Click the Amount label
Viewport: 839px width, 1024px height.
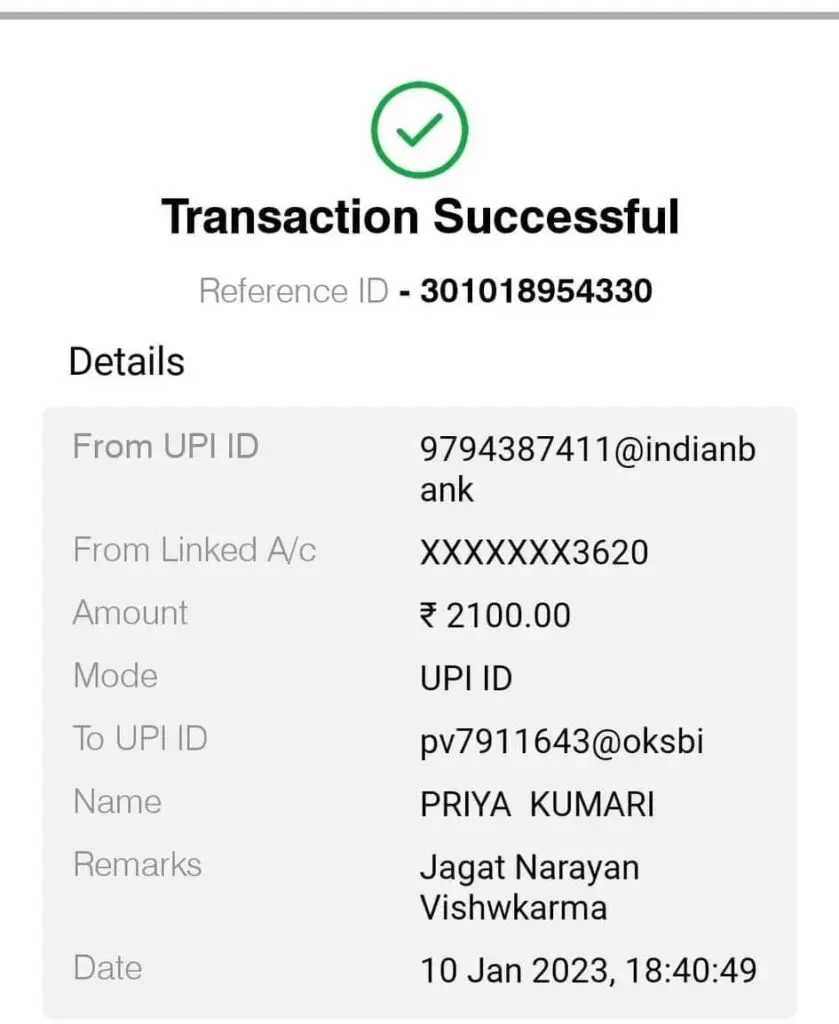tap(131, 613)
